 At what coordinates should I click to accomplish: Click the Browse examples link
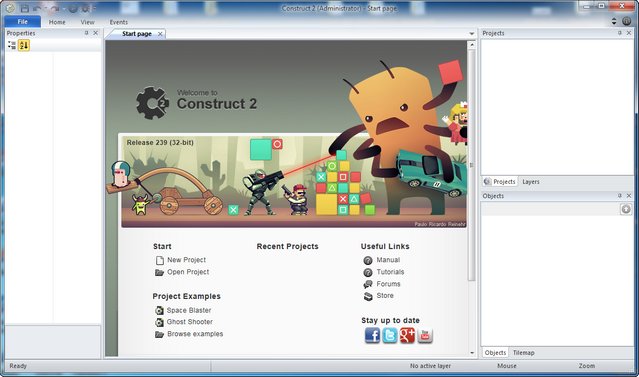pyautogui.click(x=195, y=334)
